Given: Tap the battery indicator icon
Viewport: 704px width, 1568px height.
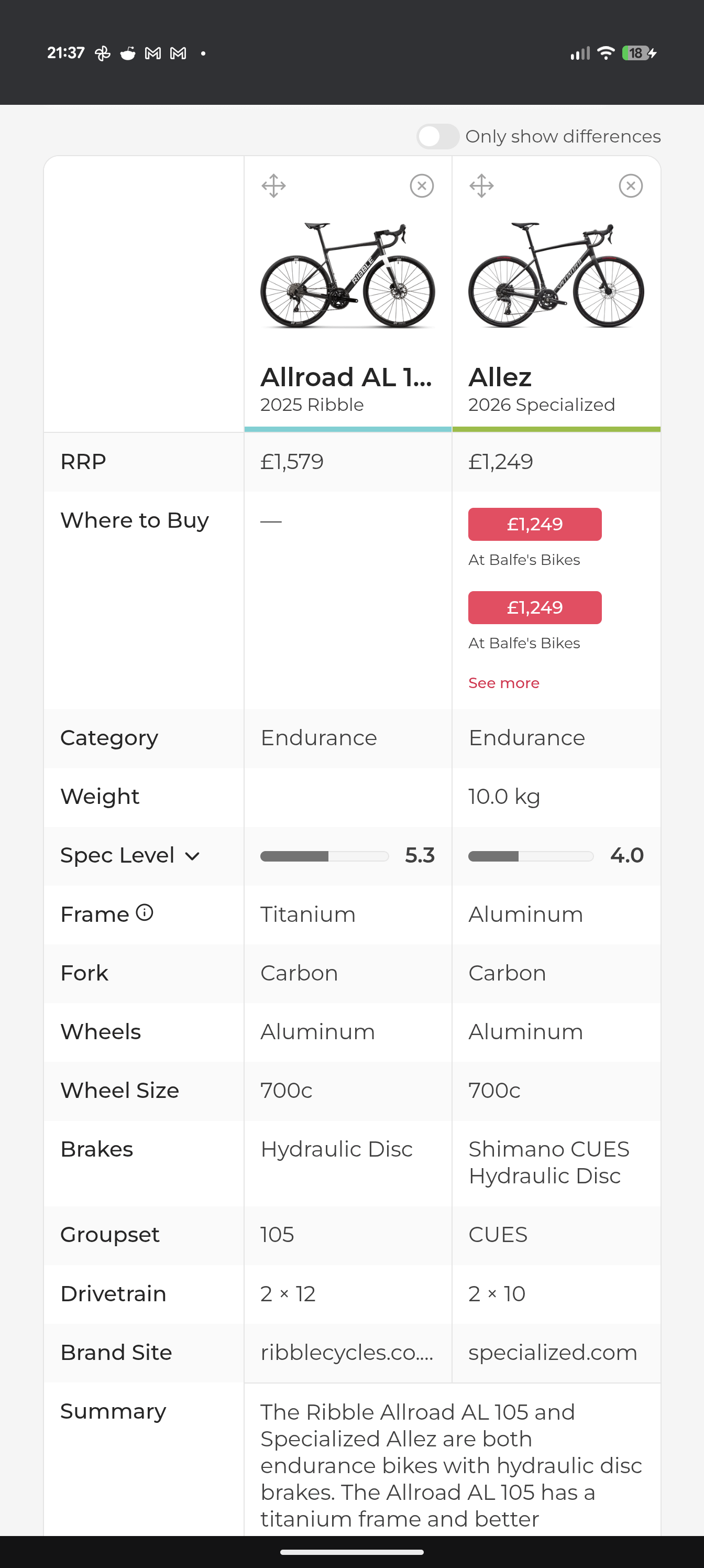Looking at the screenshot, I should 639,53.
